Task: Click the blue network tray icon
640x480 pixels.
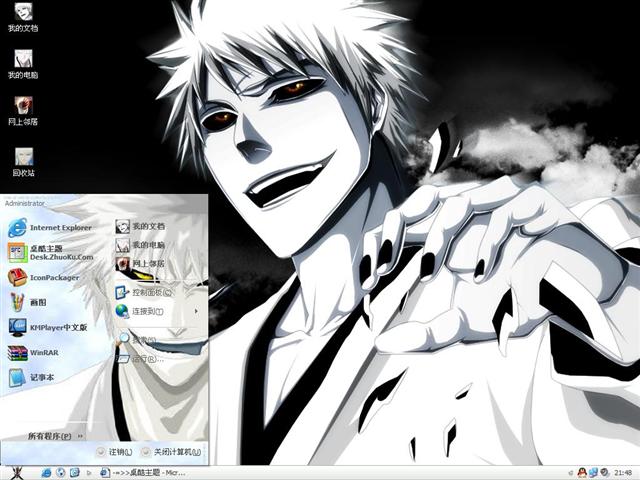Action: coord(593,473)
